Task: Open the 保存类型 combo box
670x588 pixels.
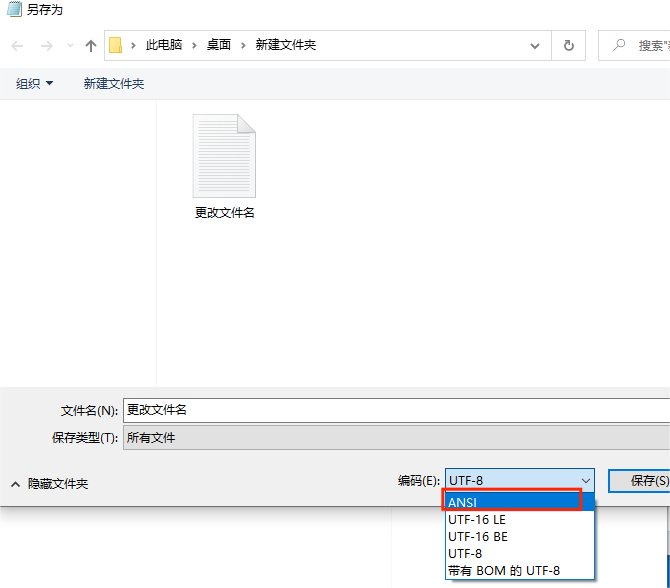Action: [395, 438]
